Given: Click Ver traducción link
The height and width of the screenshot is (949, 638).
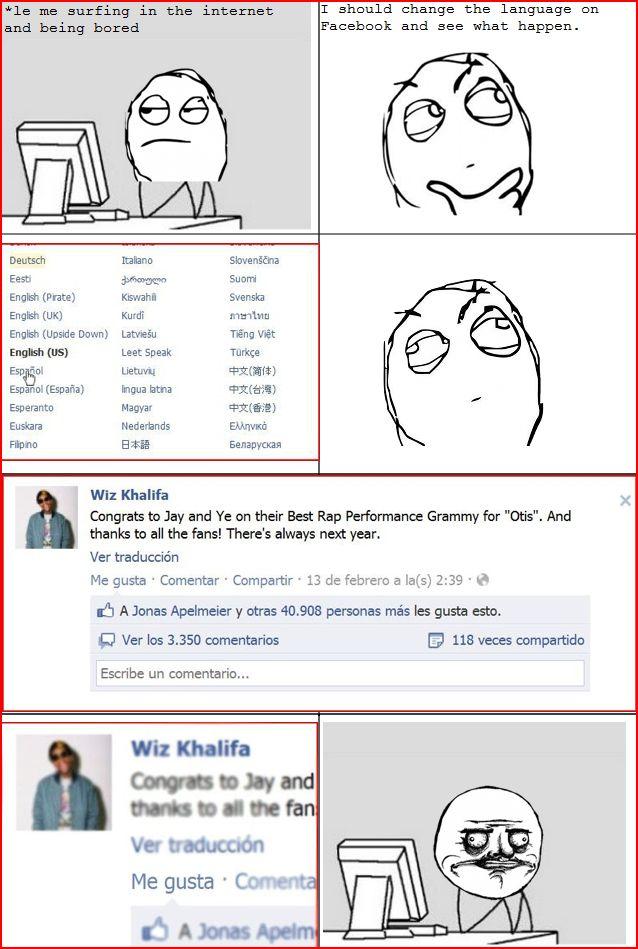Looking at the screenshot, I should tap(134, 557).
